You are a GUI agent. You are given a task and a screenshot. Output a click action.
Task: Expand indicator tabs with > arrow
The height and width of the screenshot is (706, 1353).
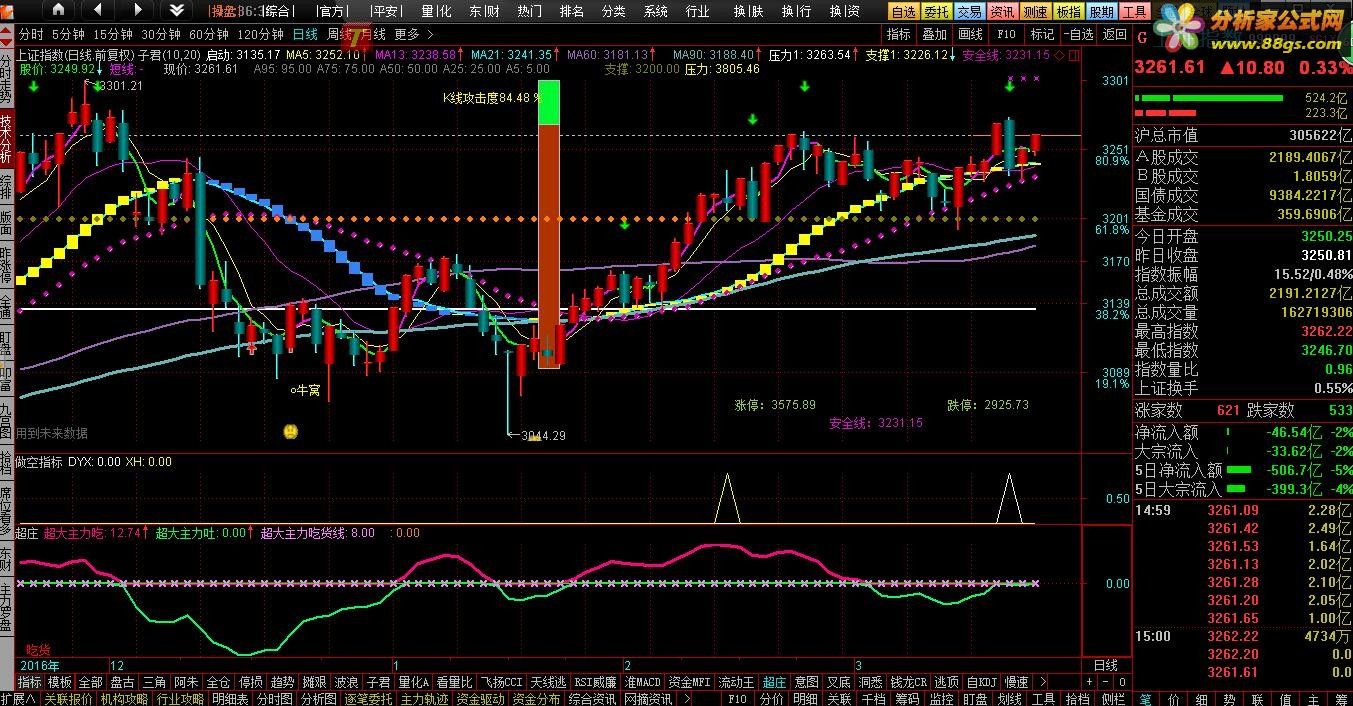click(x=1044, y=682)
